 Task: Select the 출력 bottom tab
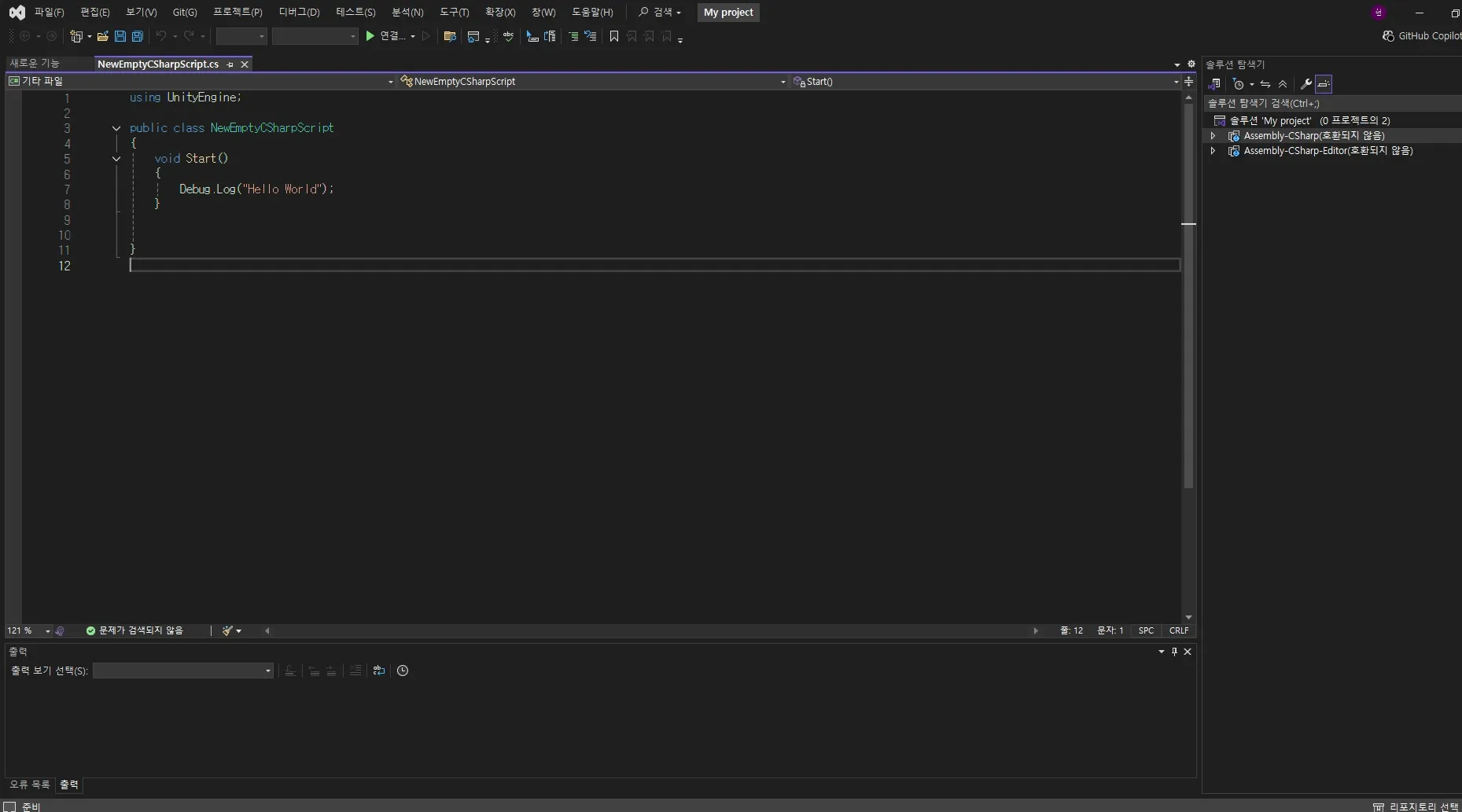point(69,784)
